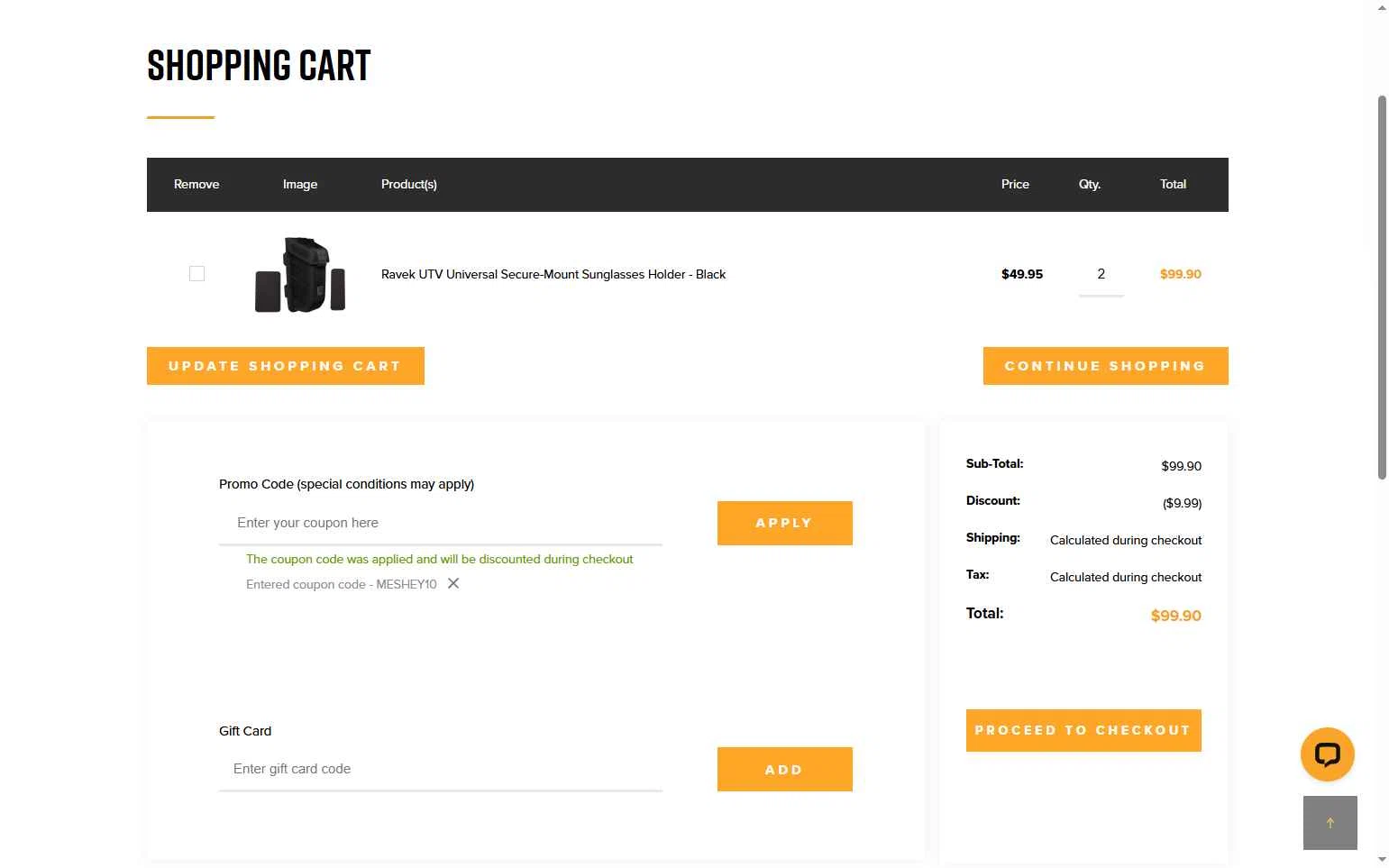The image size is (1389, 868).
Task: Click the Product(s) column header
Action: 409,184
